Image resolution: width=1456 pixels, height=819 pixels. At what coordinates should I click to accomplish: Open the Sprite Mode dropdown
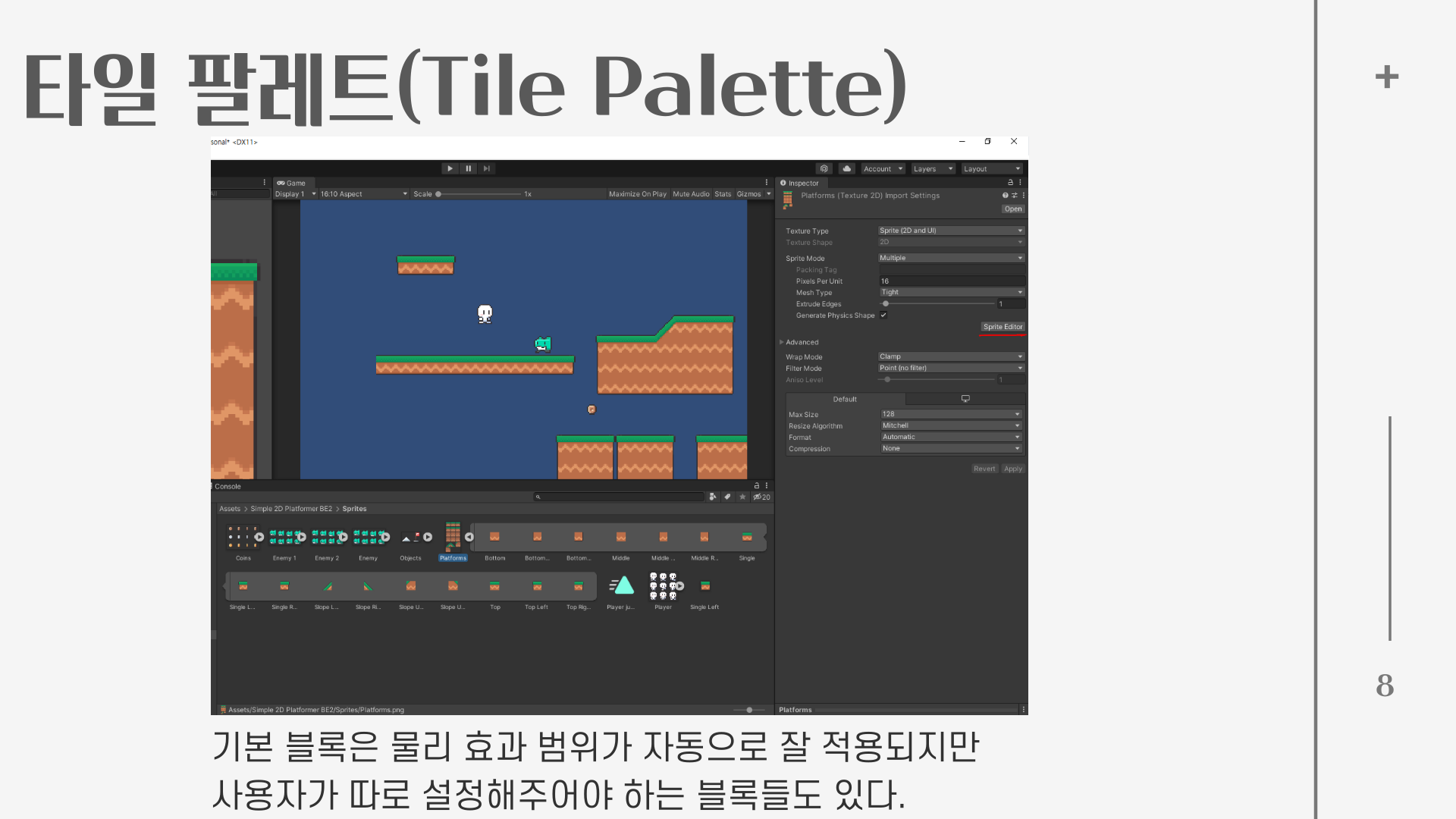click(x=951, y=258)
